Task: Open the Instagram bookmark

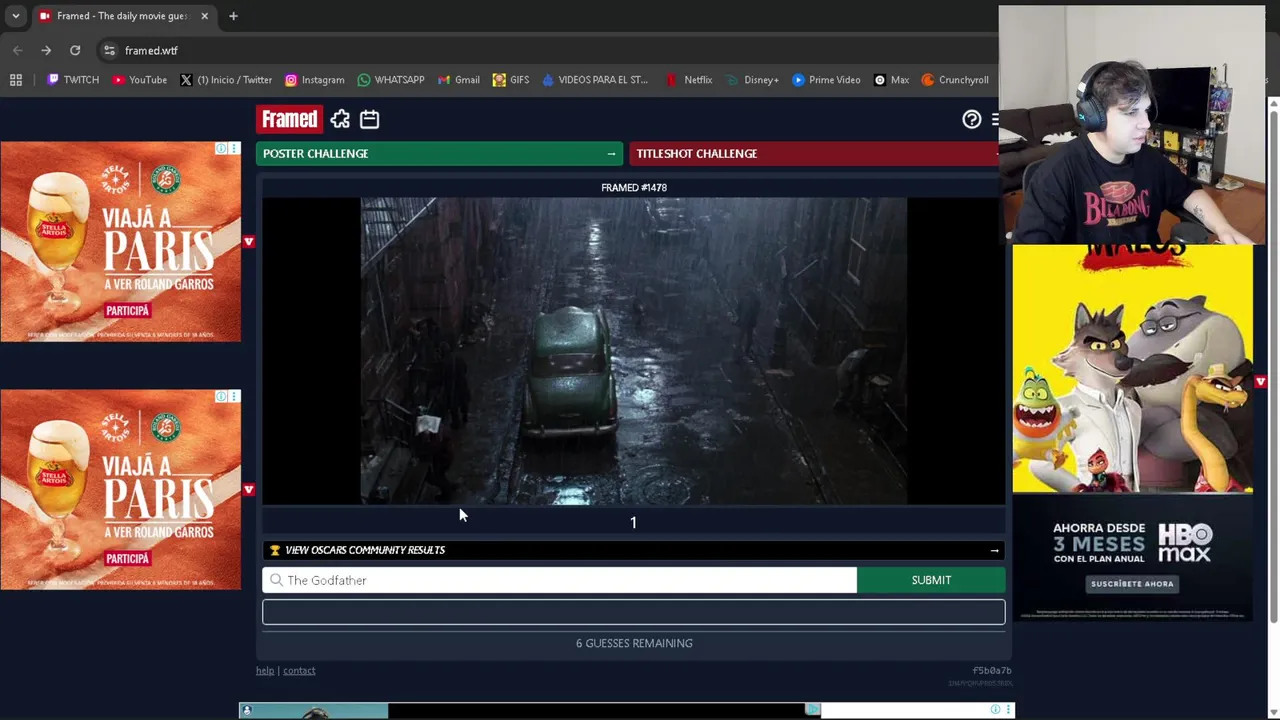Action: (x=314, y=80)
